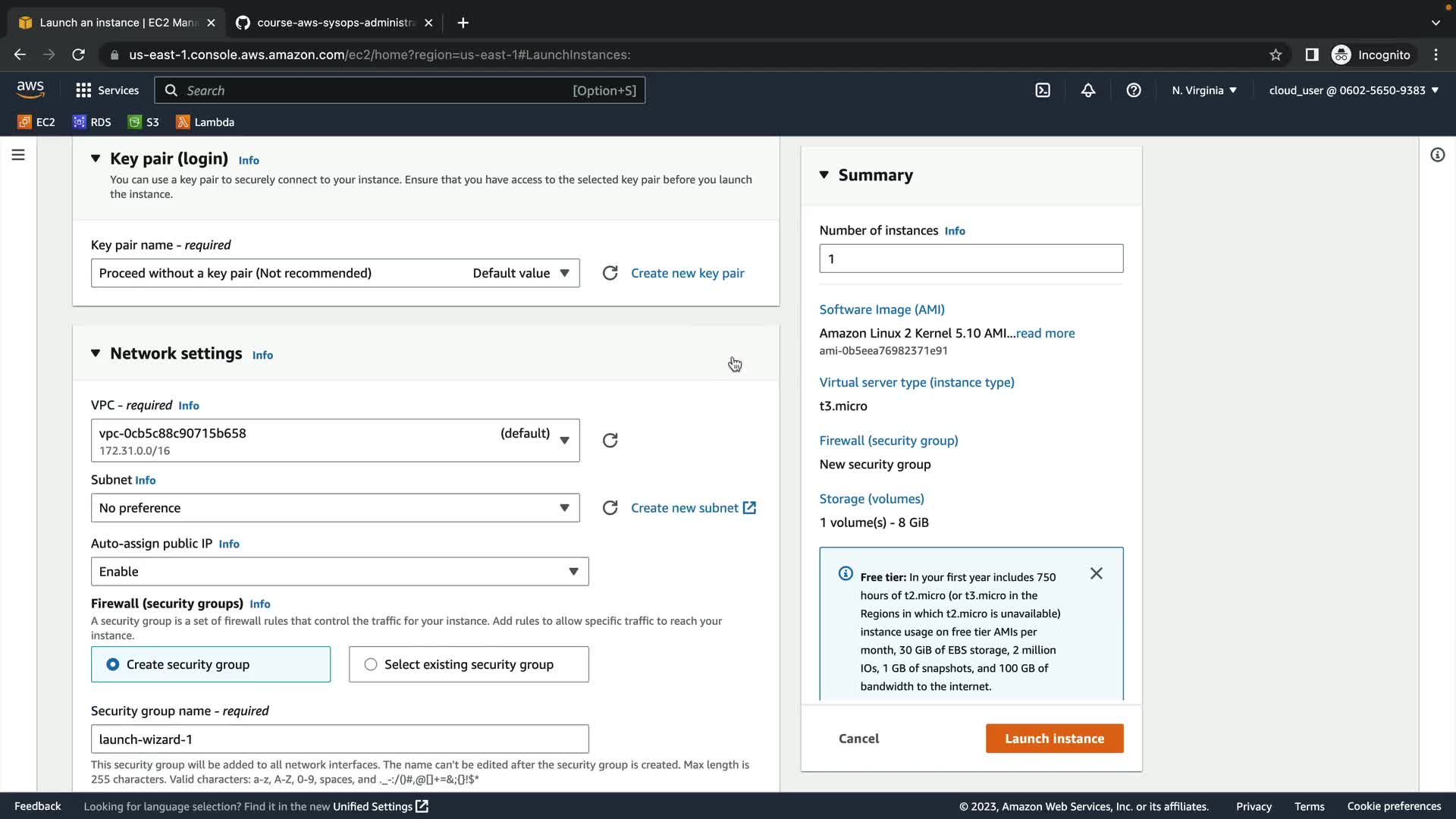Screen dimensions: 1456x819
Task: Open the Key pair name dropdown
Action: (x=334, y=273)
